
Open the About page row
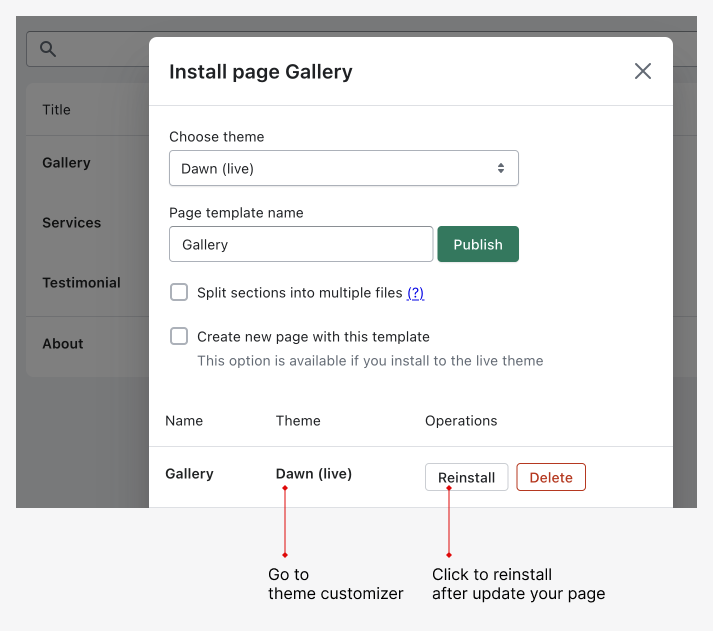pyautogui.click(x=63, y=344)
